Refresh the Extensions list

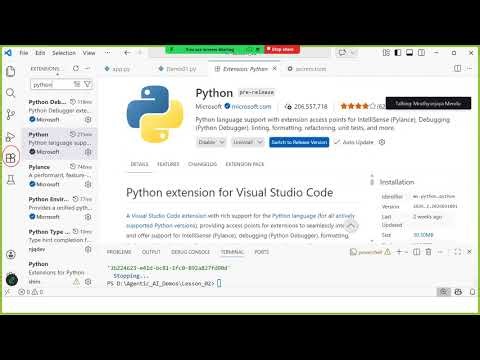(76, 68)
